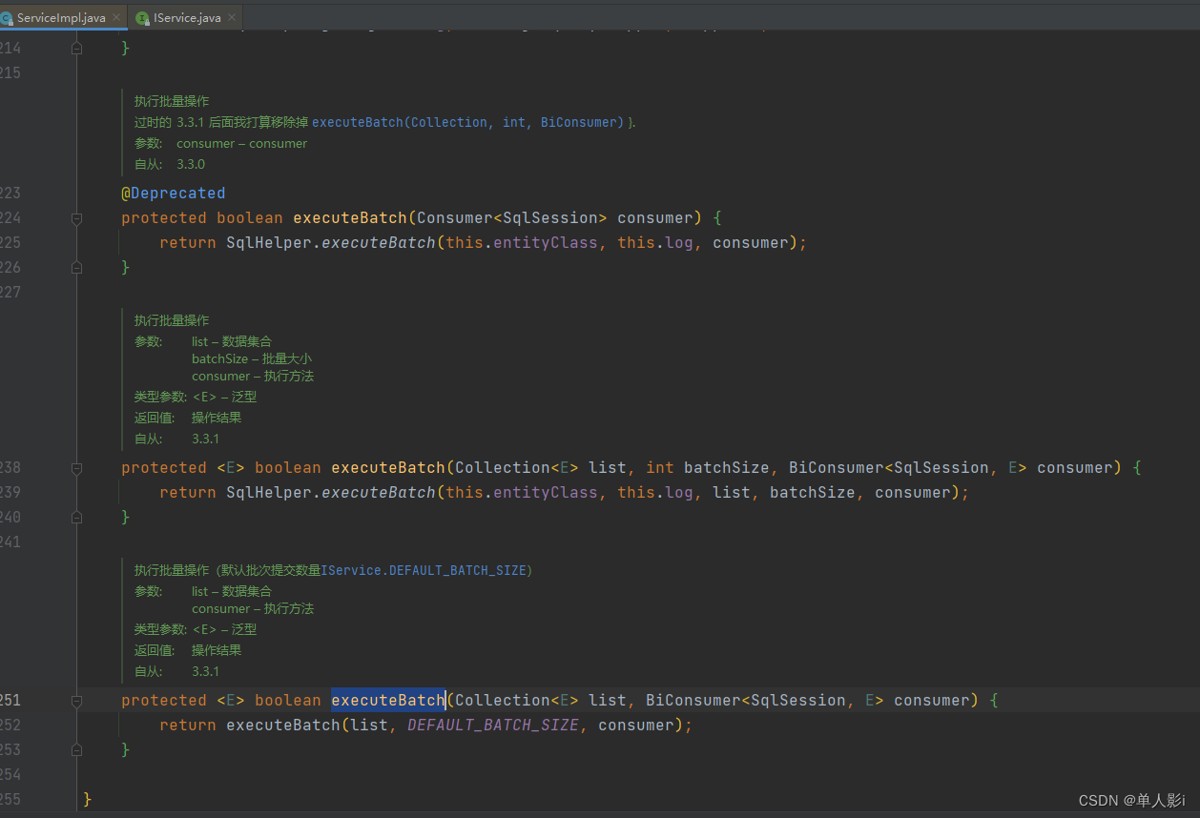Click the IService.java interface file icon

(x=142, y=18)
